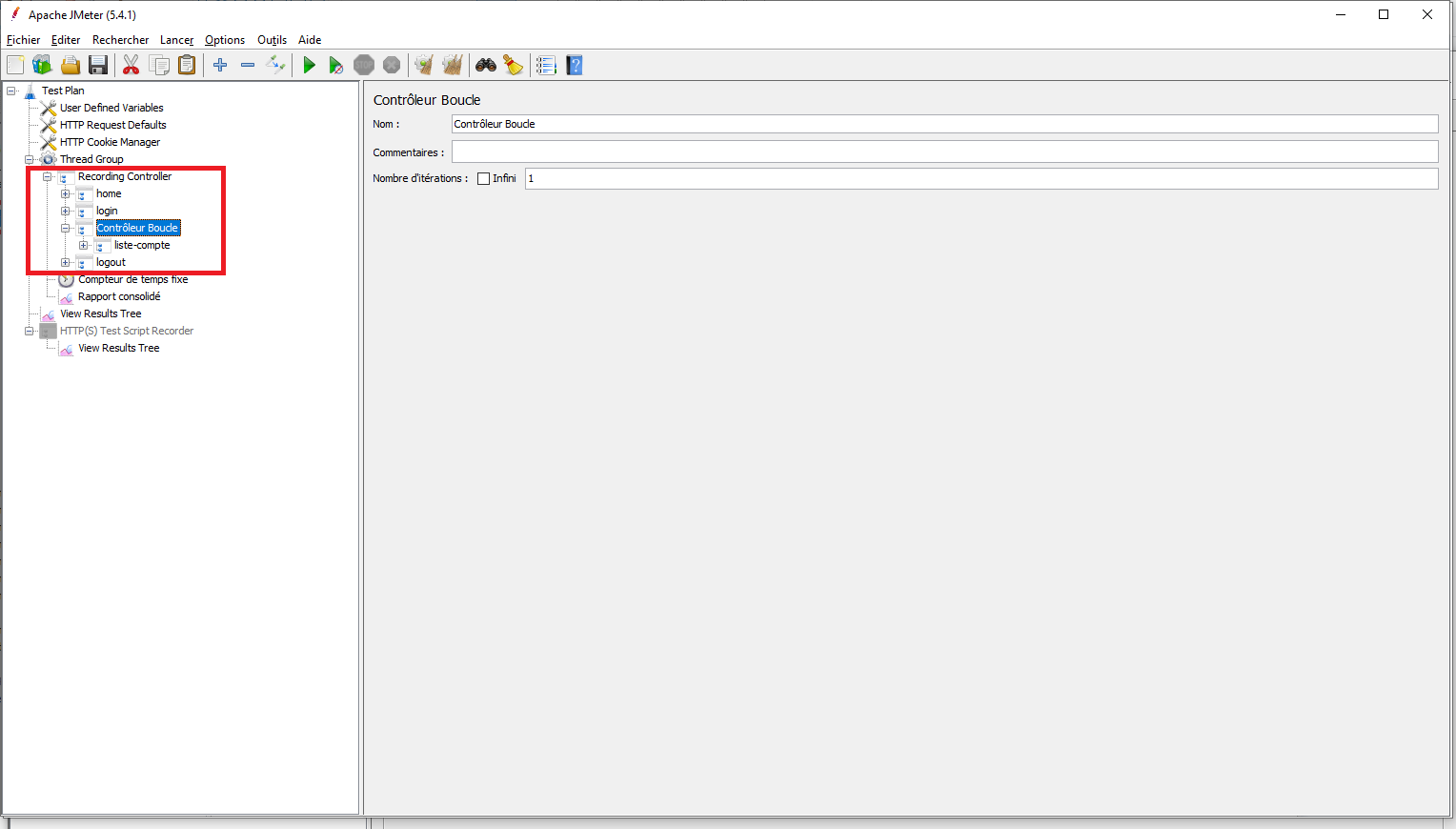Viewport: 1456px width, 829px height.
Task: Select HTTP Cookie Manager element
Action: click(x=110, y=142)
